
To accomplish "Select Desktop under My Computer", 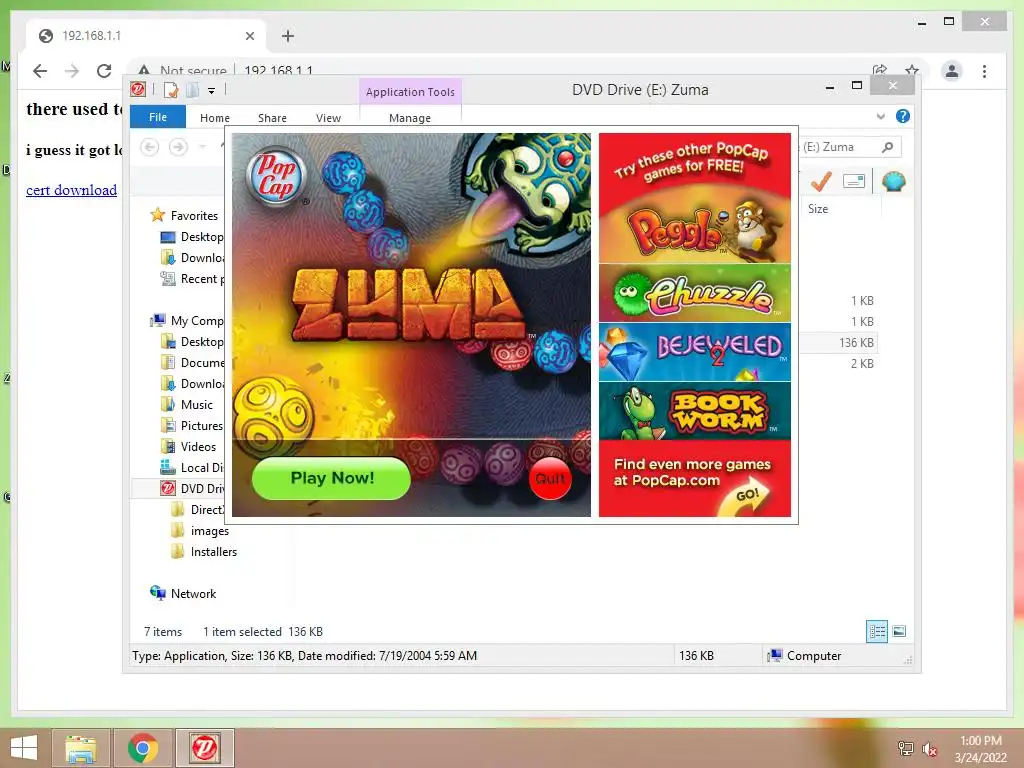I will [x=192, y=342].
